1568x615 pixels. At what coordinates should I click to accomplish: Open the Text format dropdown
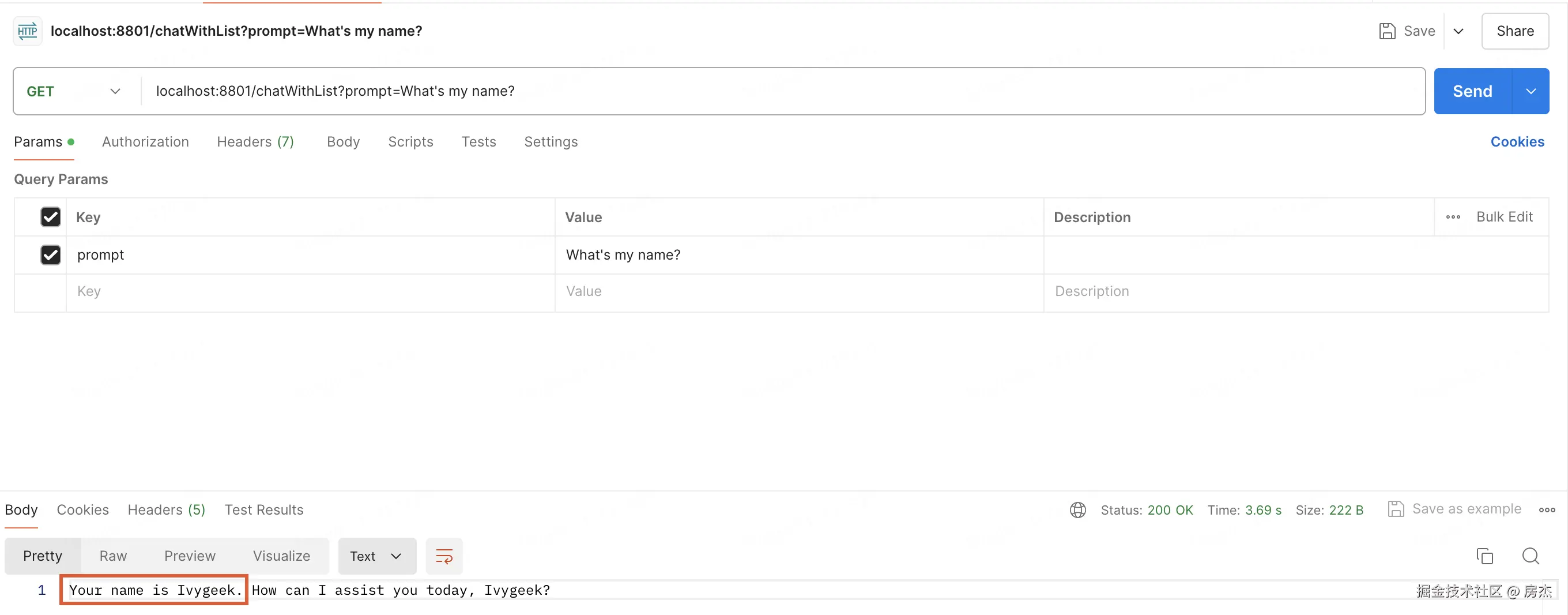pos(376,556)
